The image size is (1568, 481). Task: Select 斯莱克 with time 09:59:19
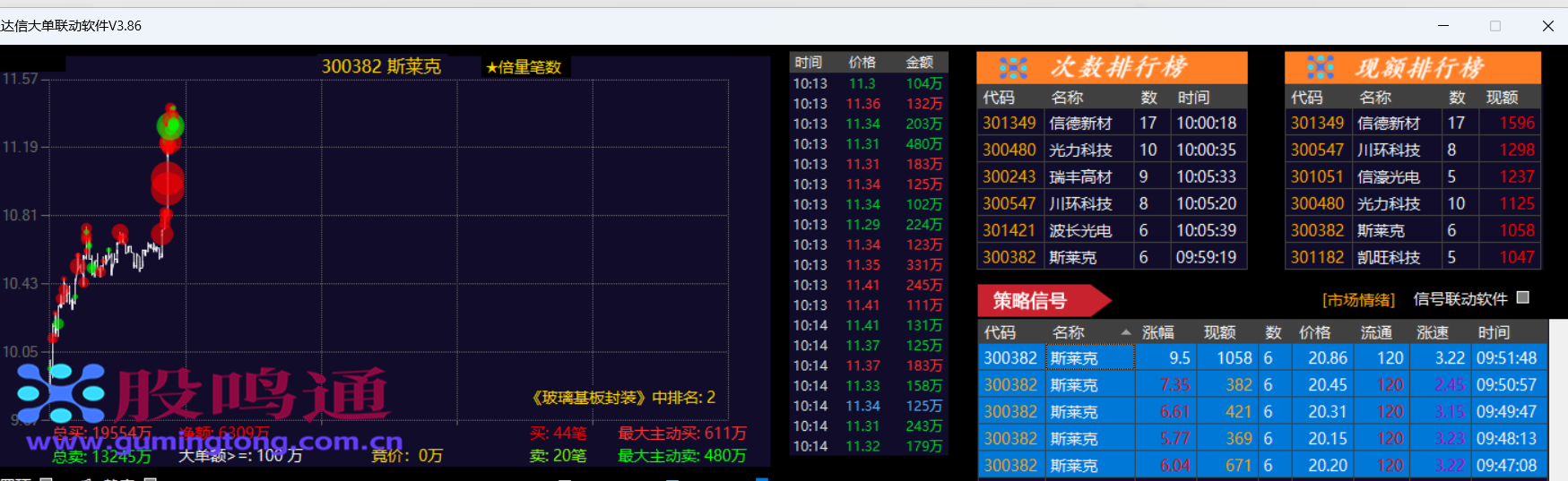click(x=1112, y=257)
